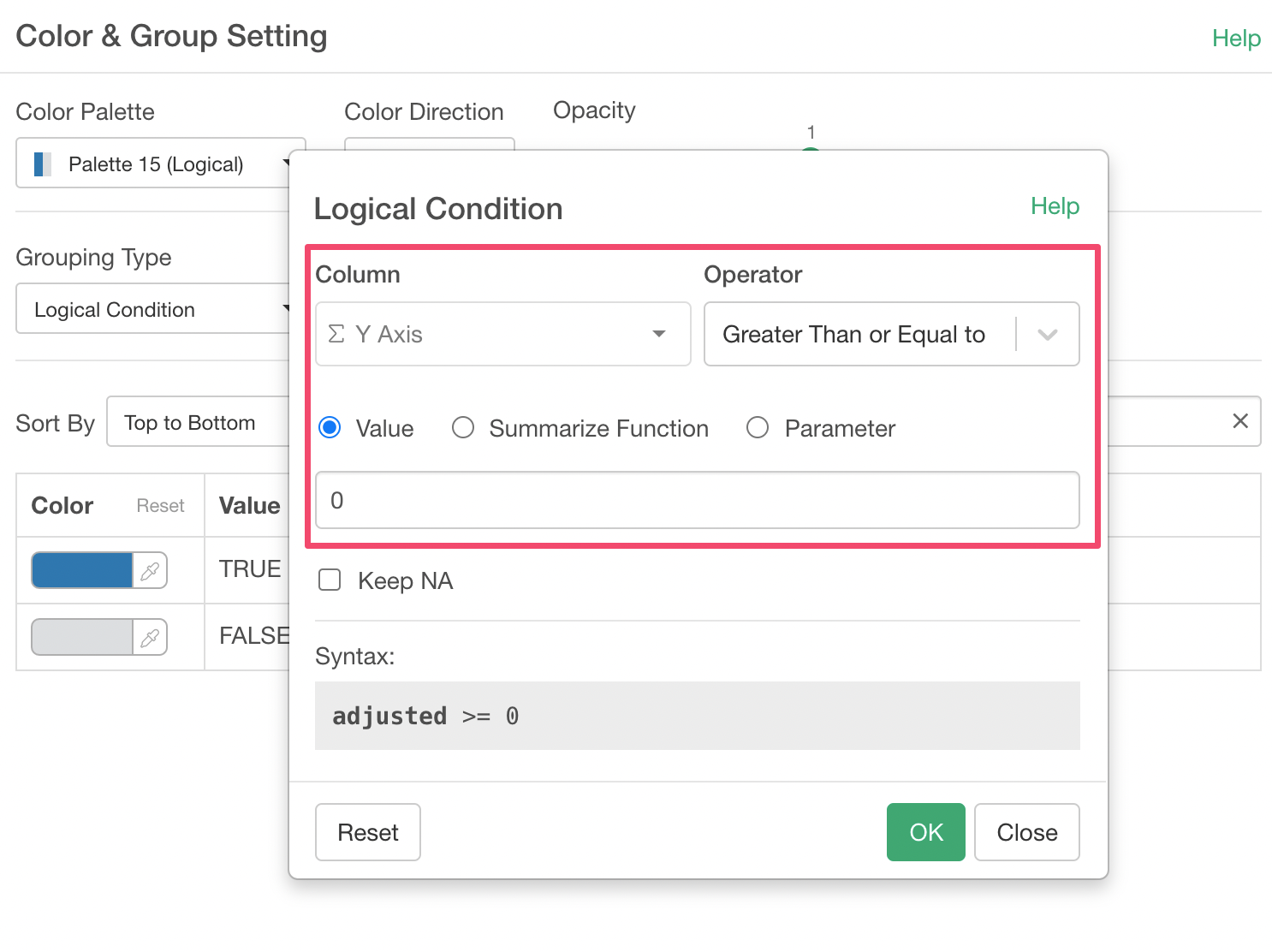The height and width of the screenshot is (952, 1272).
Task: Open Help link in Color & Group Setting
Action: (x=1236, y=39)
